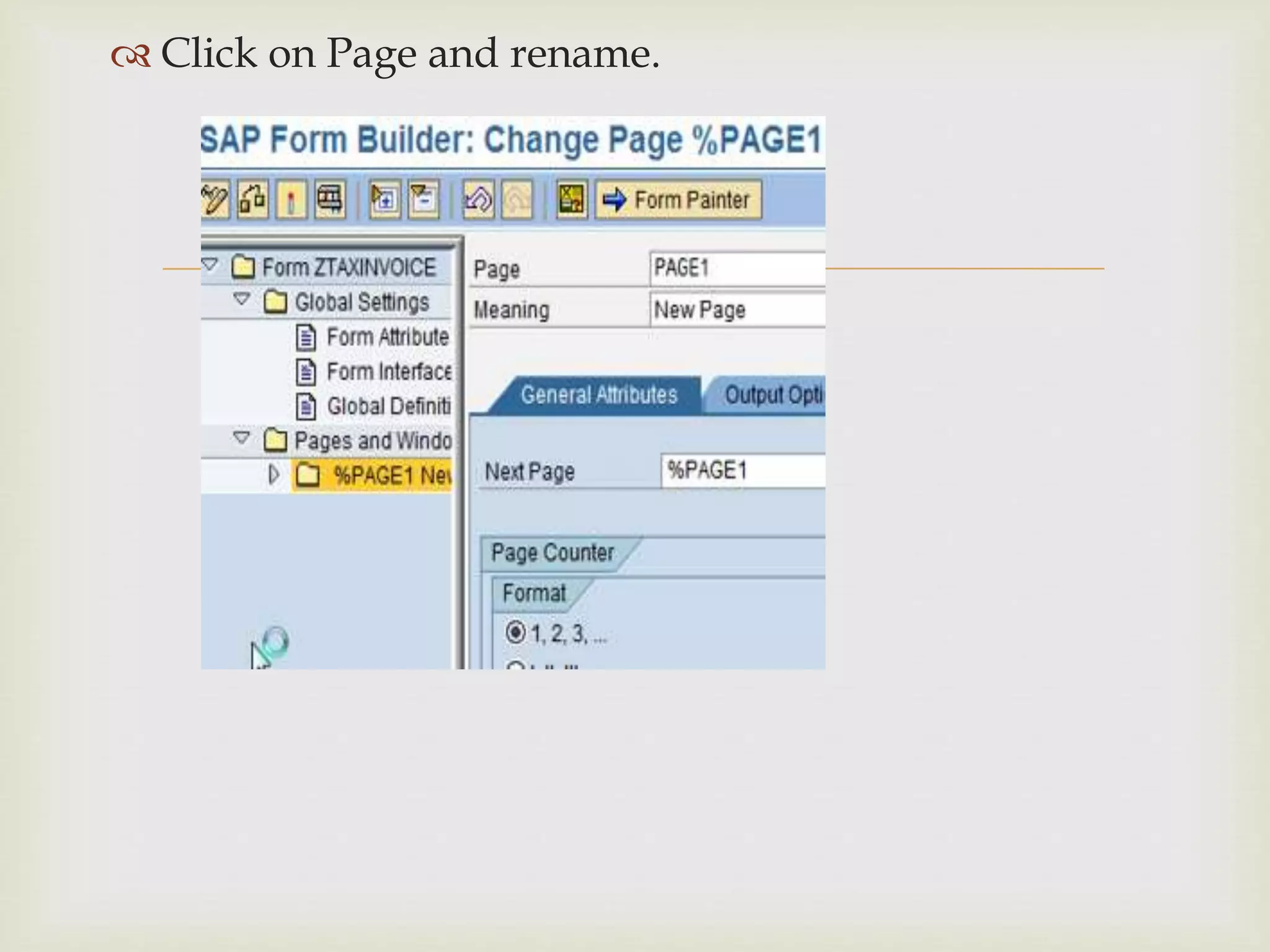
Task: Click the Field List on/off icon
Action: point(571,200)
